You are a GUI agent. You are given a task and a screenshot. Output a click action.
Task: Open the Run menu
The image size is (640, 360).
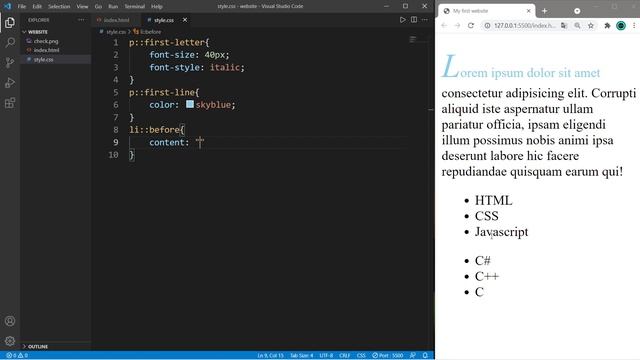pyautogui.click(x=113, y=6)
